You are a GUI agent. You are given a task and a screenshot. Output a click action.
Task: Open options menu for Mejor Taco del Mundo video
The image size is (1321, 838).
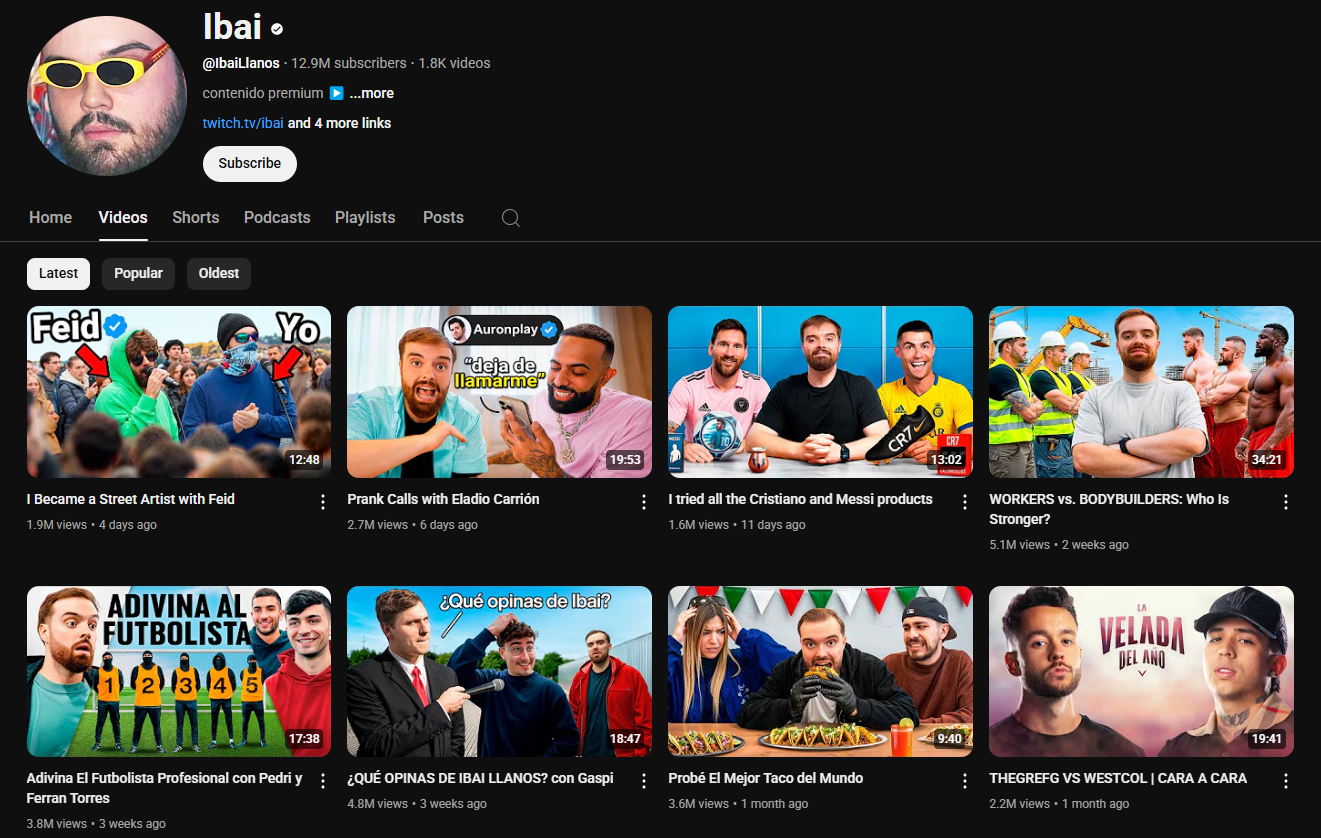[x=965, y=781]
